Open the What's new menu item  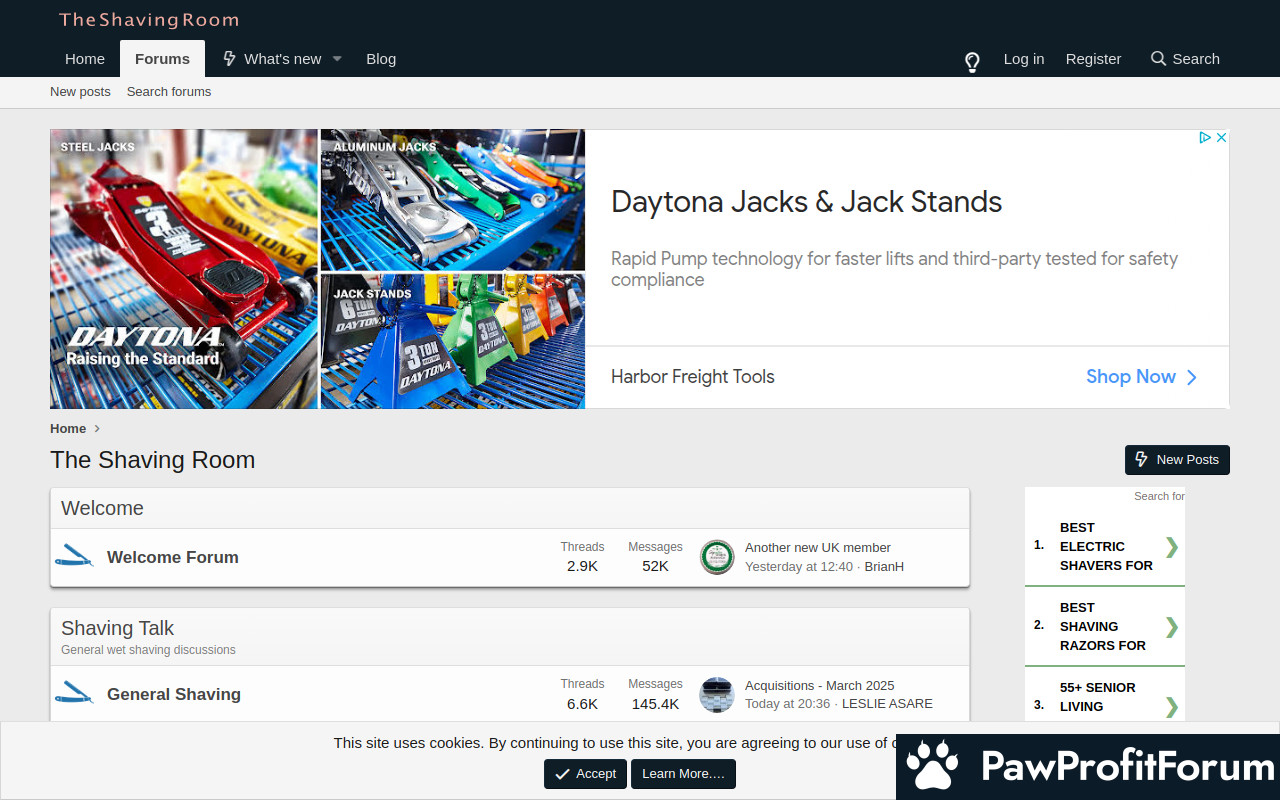(272, 59)
